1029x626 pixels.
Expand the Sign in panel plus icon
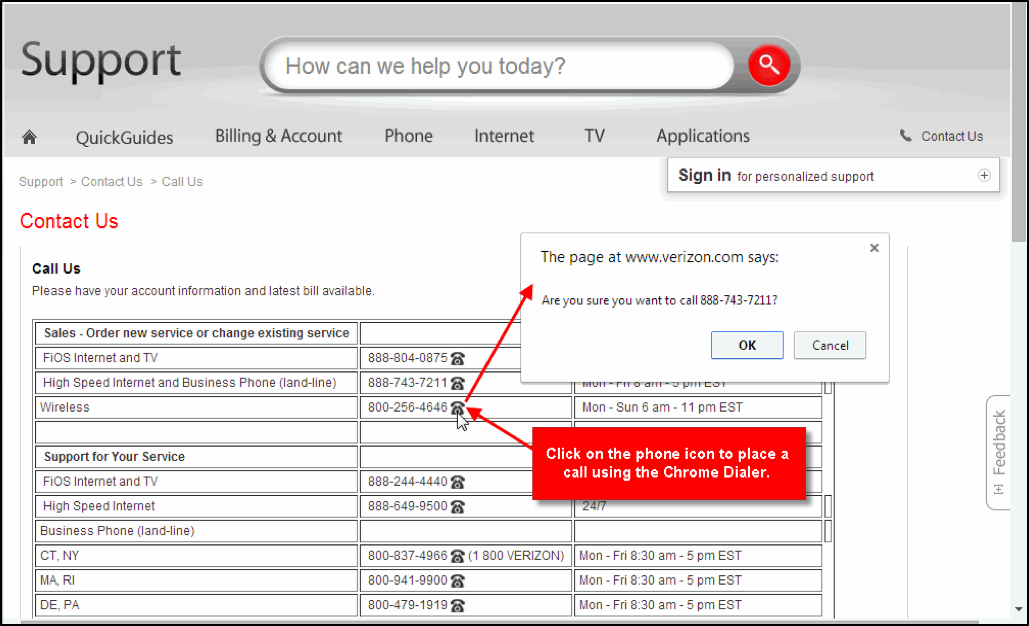pyautogui.click(x=984, y=175)
